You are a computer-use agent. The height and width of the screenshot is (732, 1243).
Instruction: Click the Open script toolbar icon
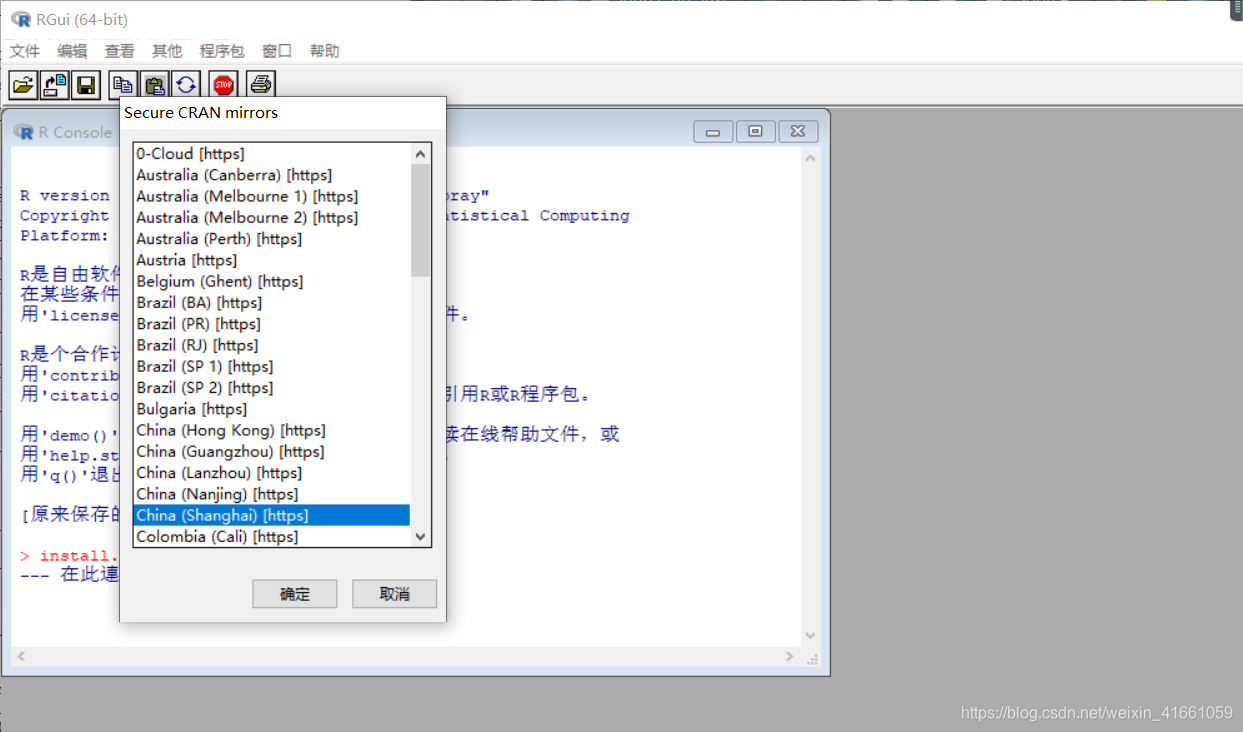(23, 85)
